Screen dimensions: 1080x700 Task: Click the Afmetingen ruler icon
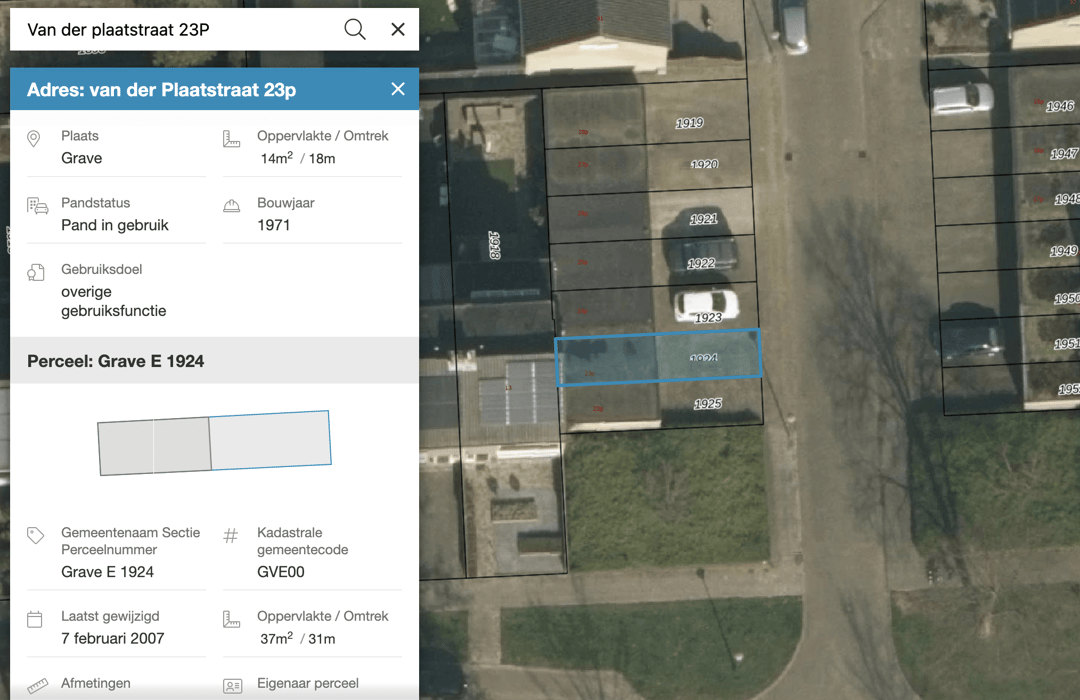tap(37, 686)
